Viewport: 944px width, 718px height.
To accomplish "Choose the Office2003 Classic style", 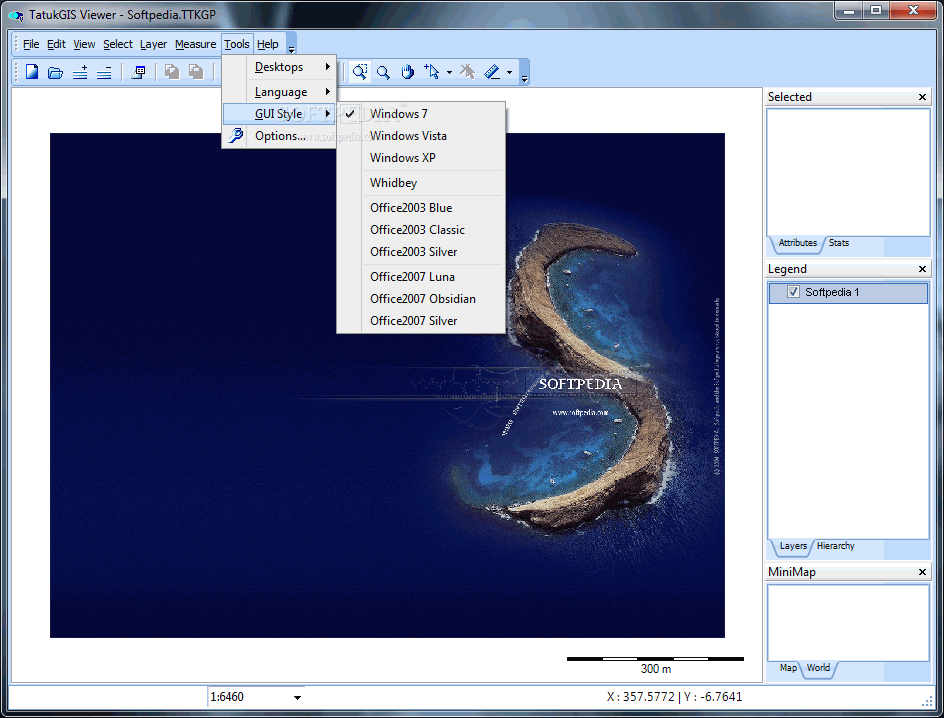I will pos(421,230).
